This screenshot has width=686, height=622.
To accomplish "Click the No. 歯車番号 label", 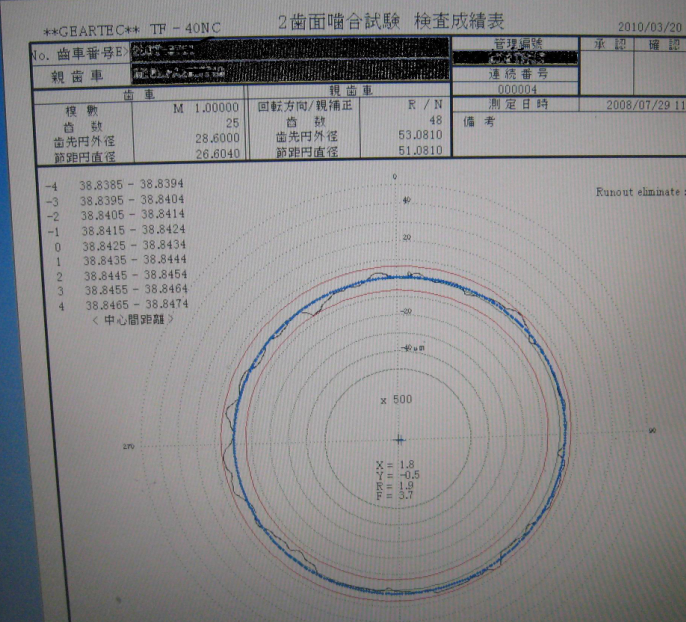I will click(80, 53).
